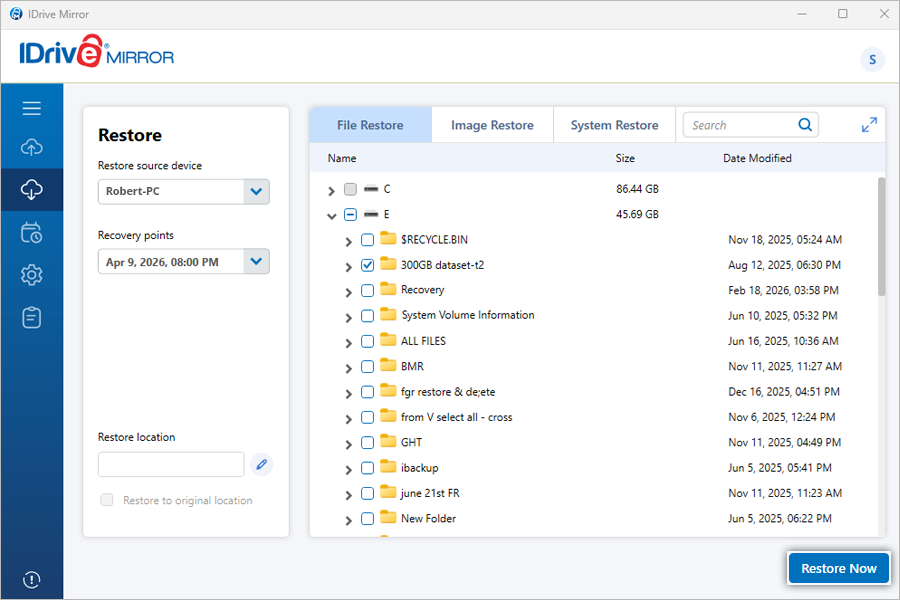The image size is (900, 600).
Task: Open the Restore source device dropdown
Action: [256, 192]
